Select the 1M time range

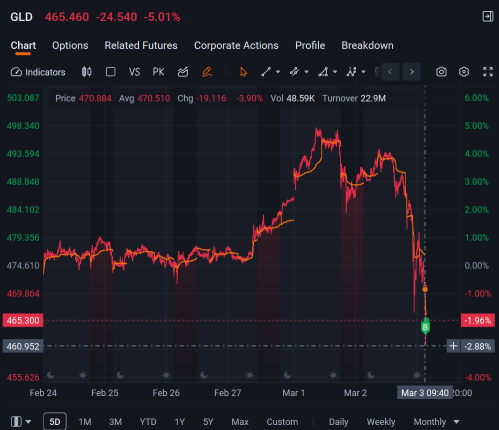click(x=85, y=422)
